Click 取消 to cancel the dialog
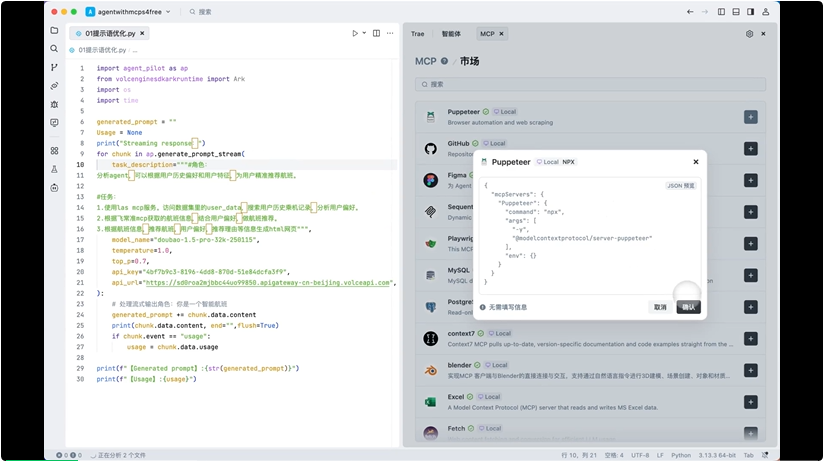Viewport: 824px width, 461px height. (660, 307)
